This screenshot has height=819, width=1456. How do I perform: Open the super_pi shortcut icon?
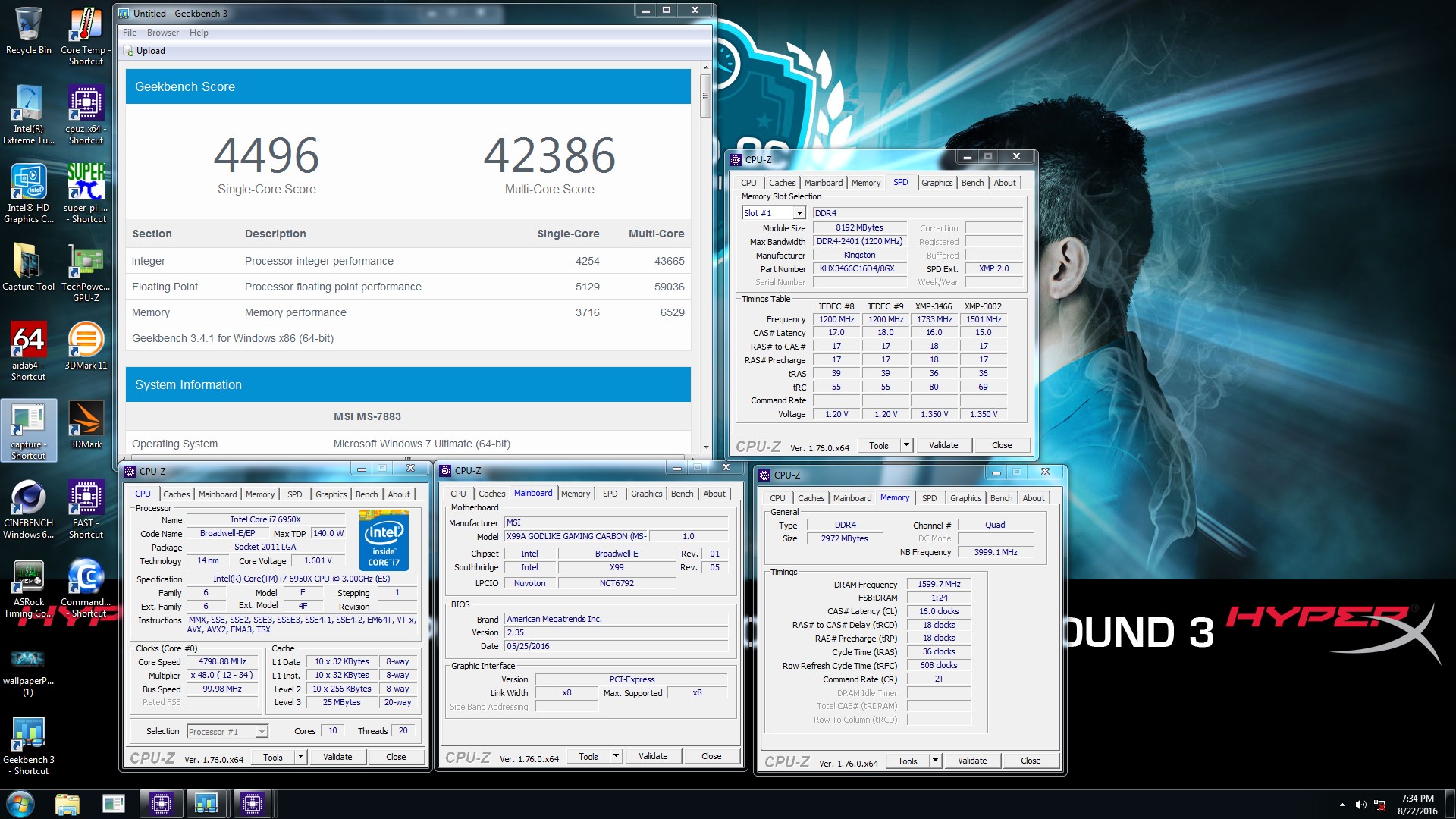pos(86,194)
